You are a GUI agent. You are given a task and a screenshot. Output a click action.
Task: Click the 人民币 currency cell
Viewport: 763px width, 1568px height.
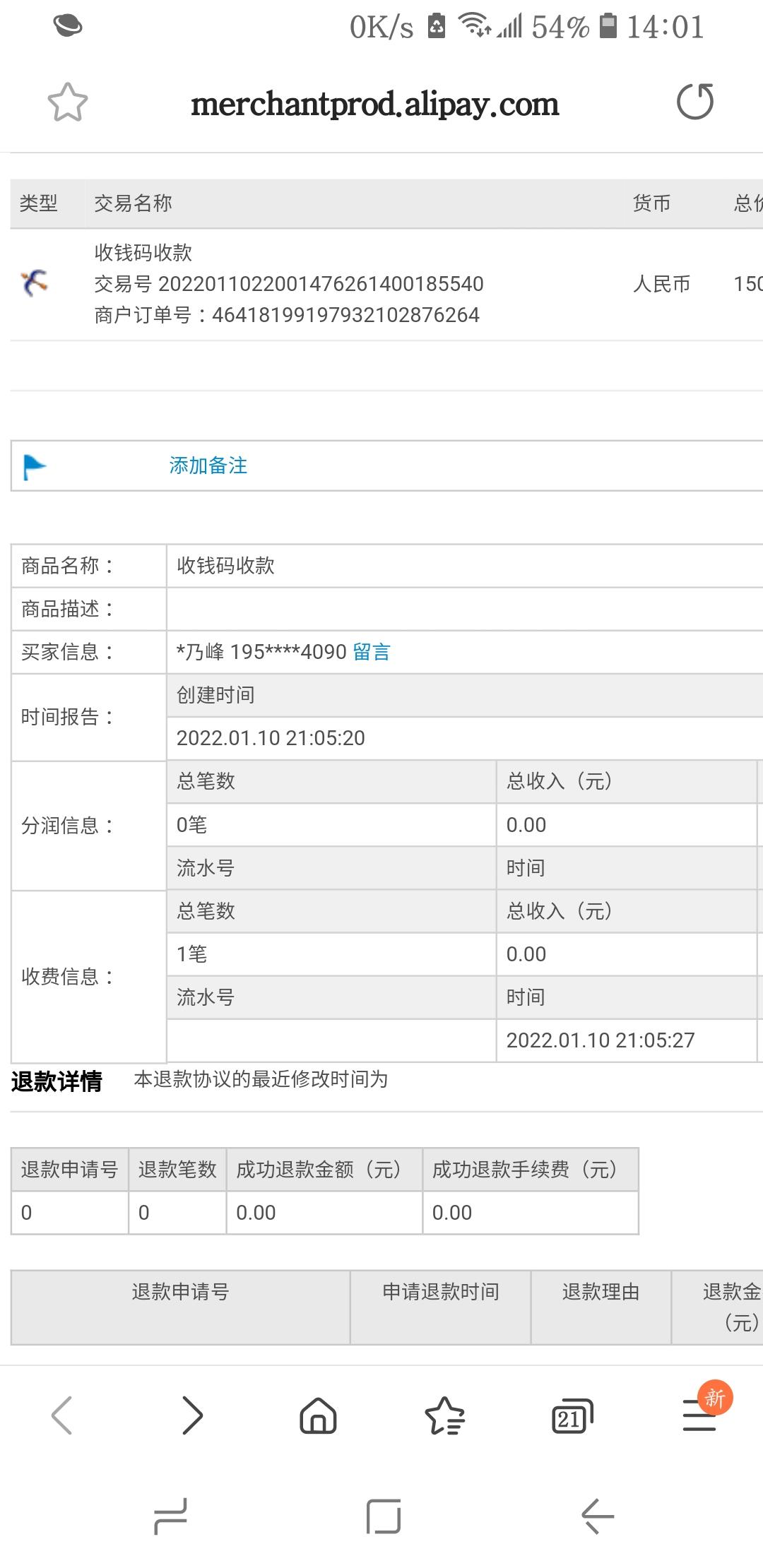tap(662, 284)
